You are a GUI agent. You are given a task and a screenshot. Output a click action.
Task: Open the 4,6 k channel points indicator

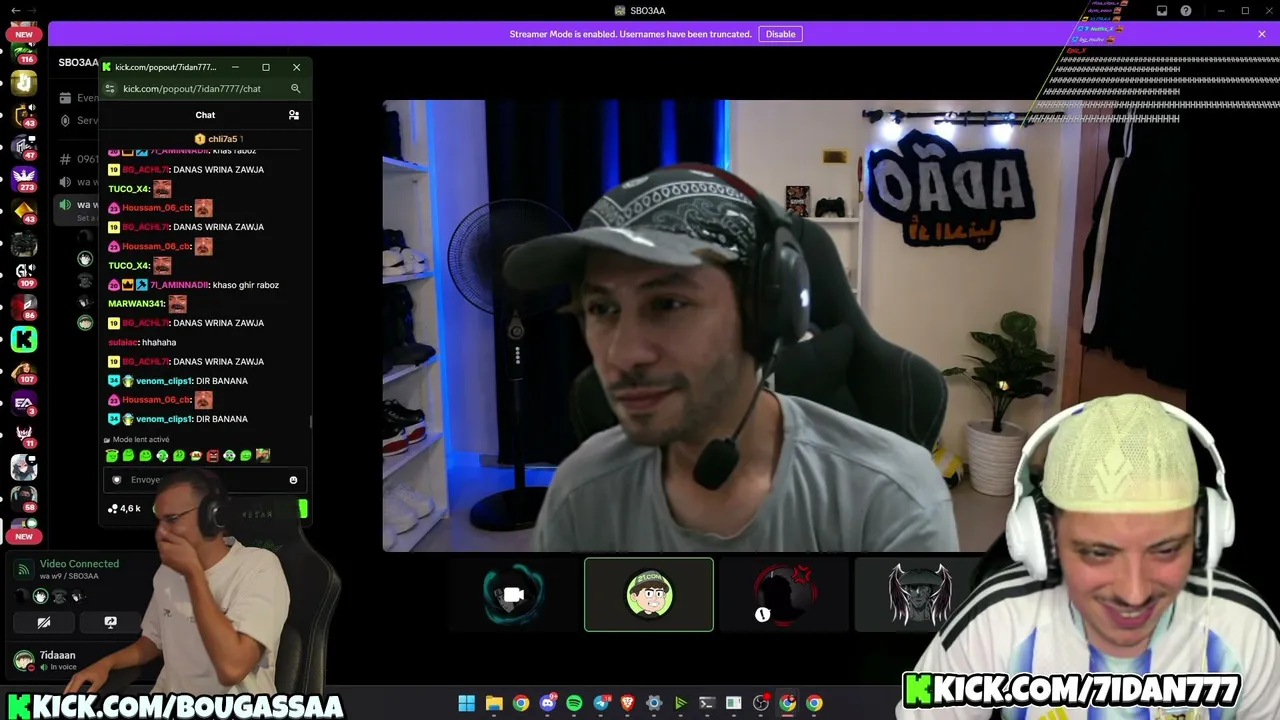click(x=125, y=509)
